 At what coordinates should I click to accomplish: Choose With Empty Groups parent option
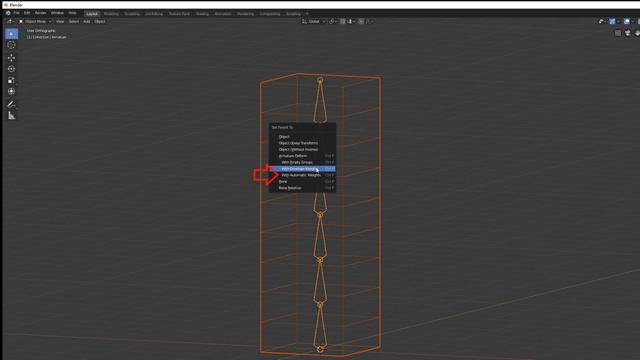pos(302,162)
